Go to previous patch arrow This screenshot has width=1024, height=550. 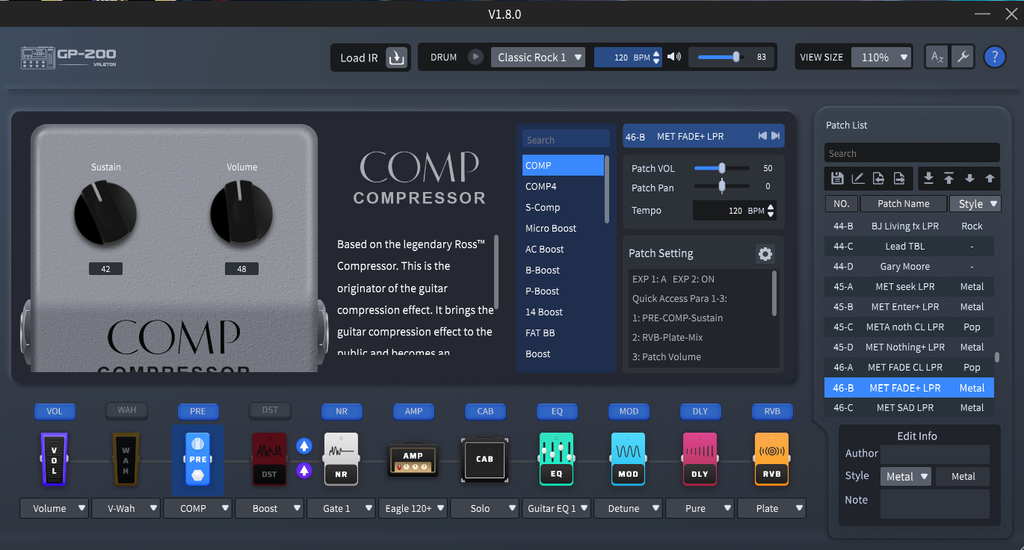click(762, 136)
